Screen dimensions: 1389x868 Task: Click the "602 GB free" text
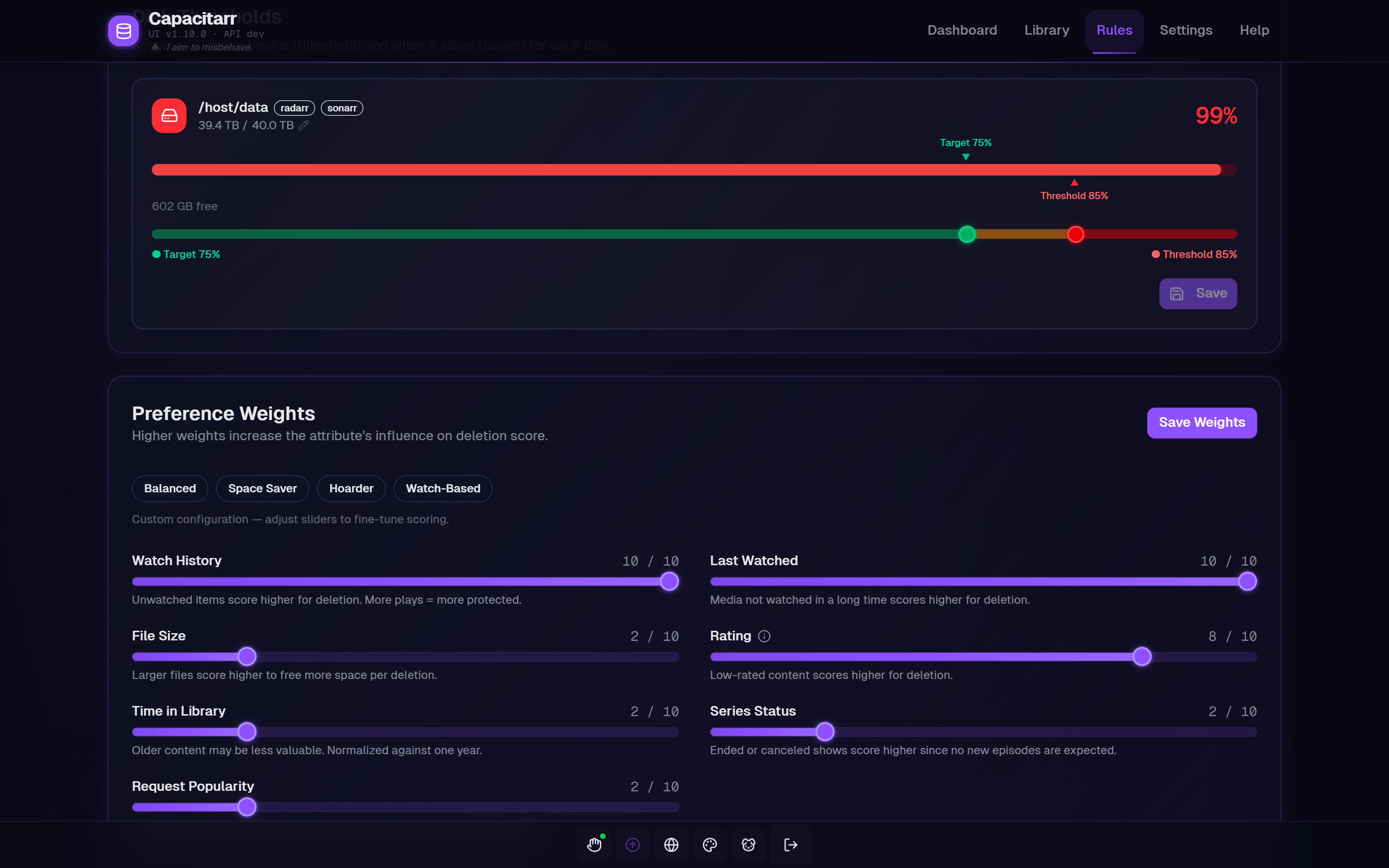tap(185, 207)
